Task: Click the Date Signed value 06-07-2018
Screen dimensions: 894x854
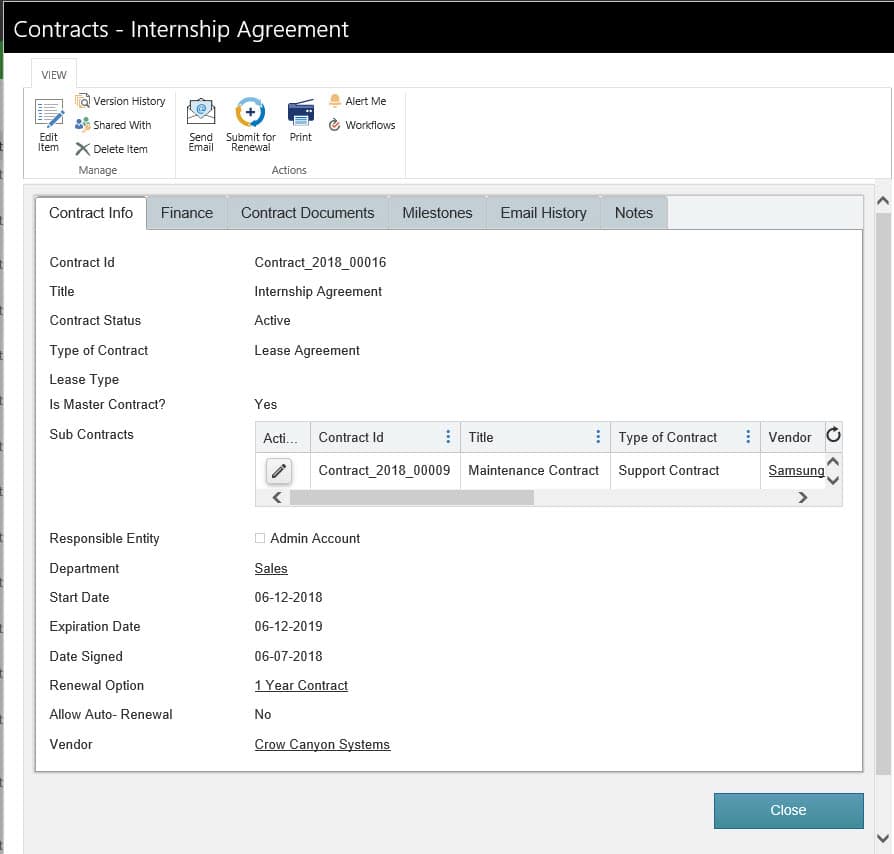Action: [288, 656]
